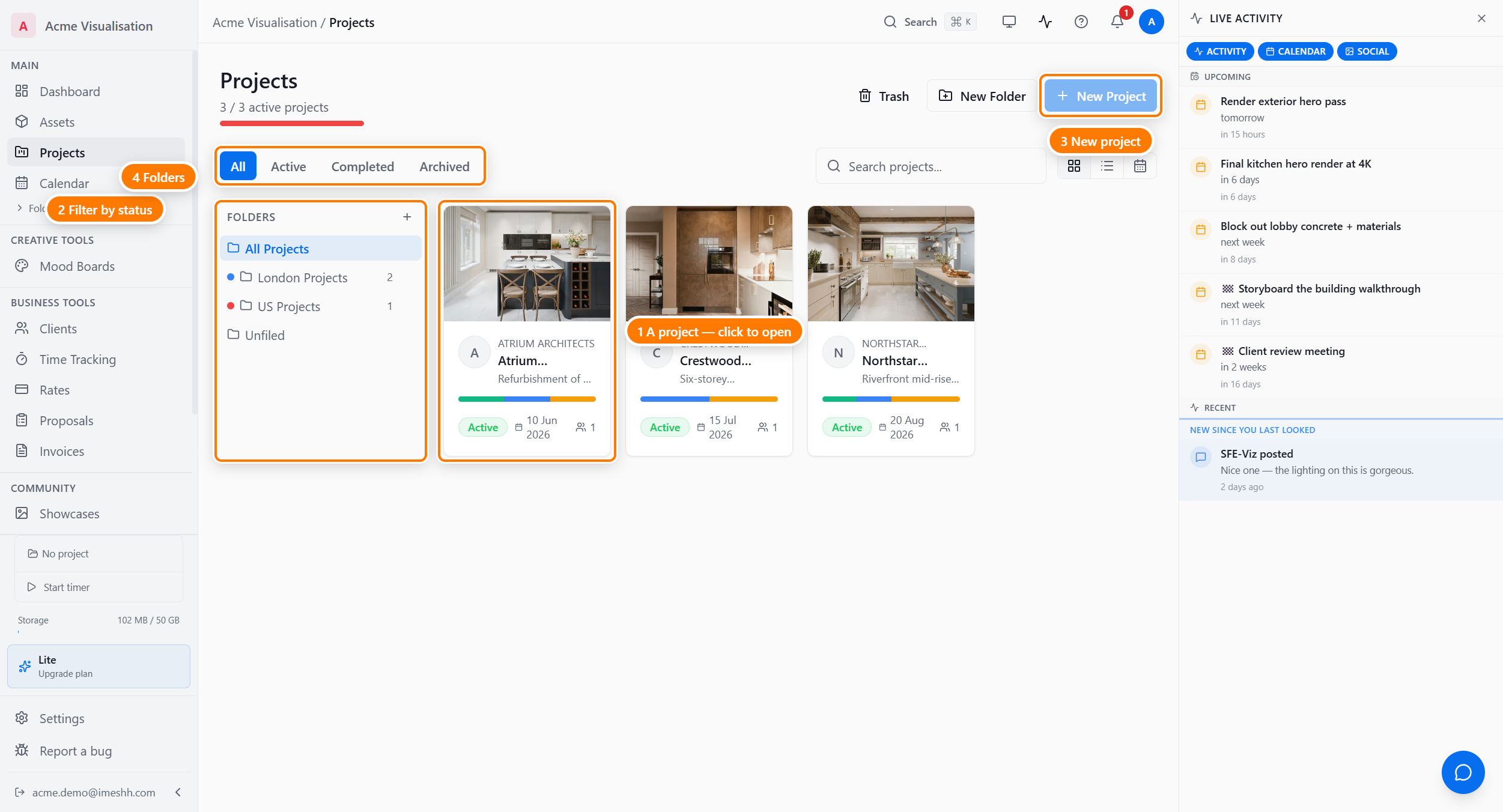This screenshot has width=1503, height=812.
Task: Select the All status filter tab
Action: 238,166
